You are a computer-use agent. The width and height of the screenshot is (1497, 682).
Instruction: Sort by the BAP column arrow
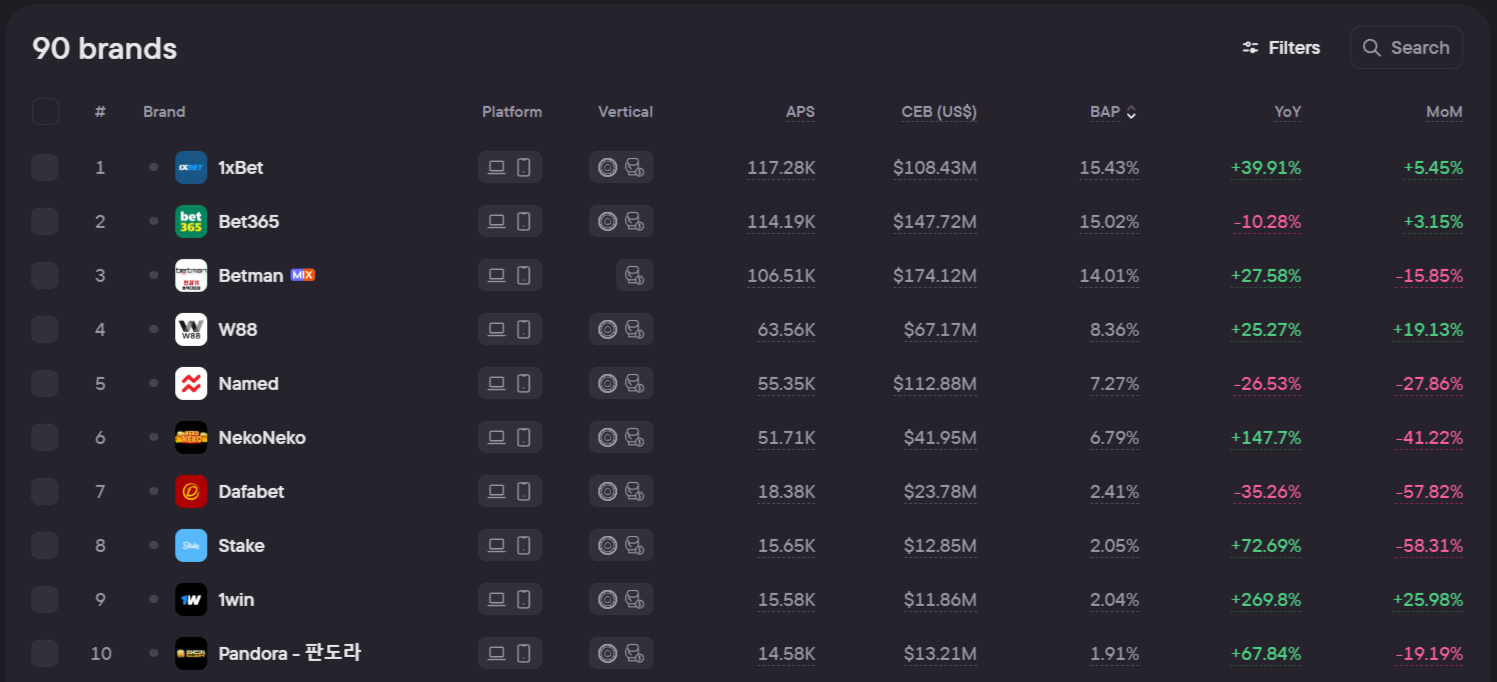point(1131,113)
